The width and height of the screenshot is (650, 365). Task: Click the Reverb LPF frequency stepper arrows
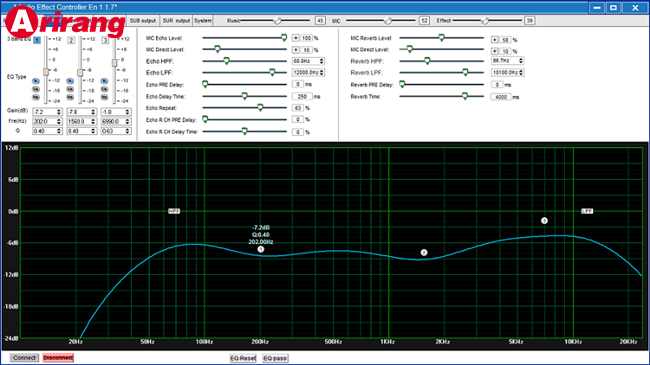521,73
